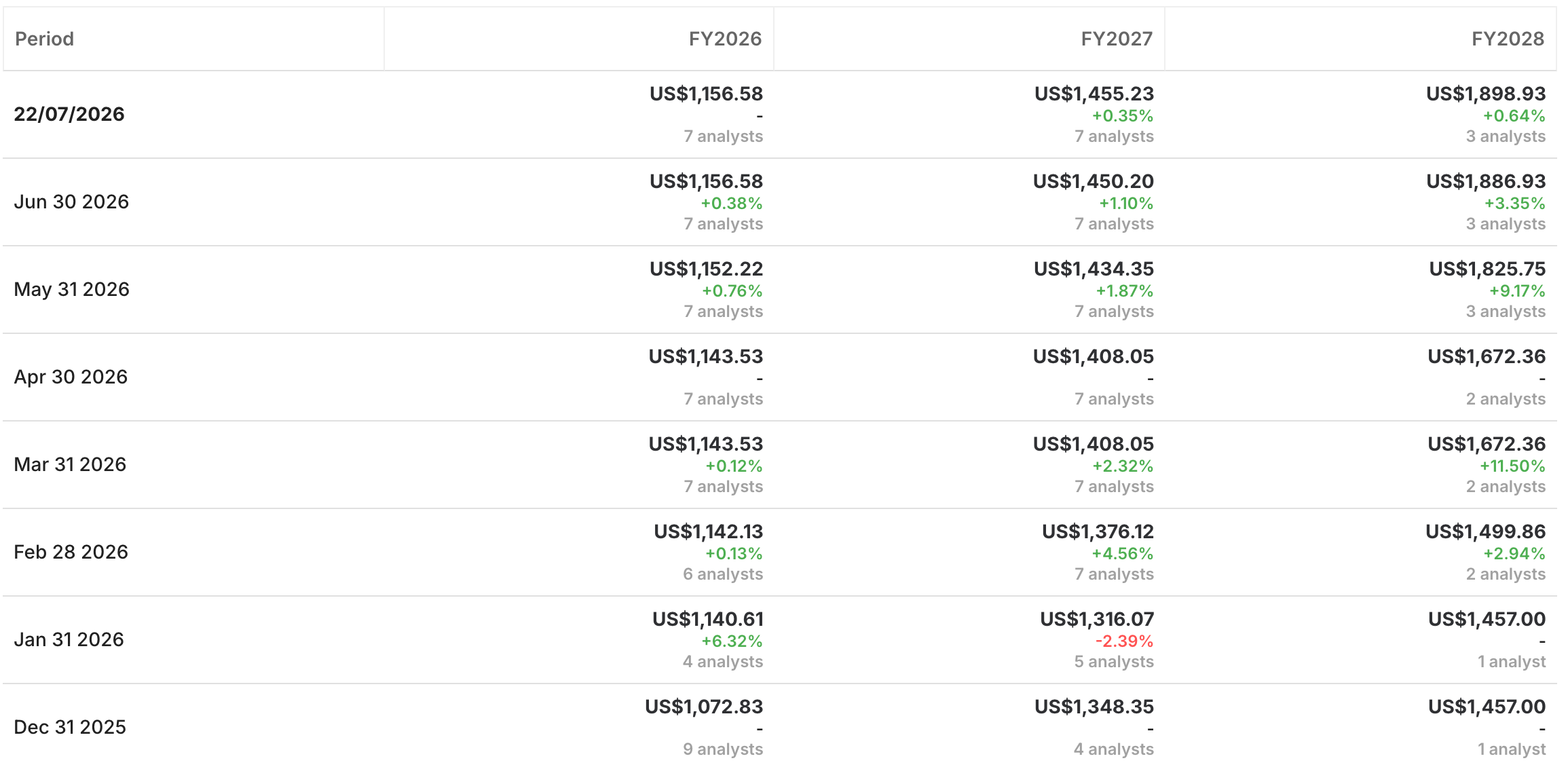The width and height of the screenshot is (1568, 767).
Task: Click the +9.17% change in May row
Action: click(1517, 291)
